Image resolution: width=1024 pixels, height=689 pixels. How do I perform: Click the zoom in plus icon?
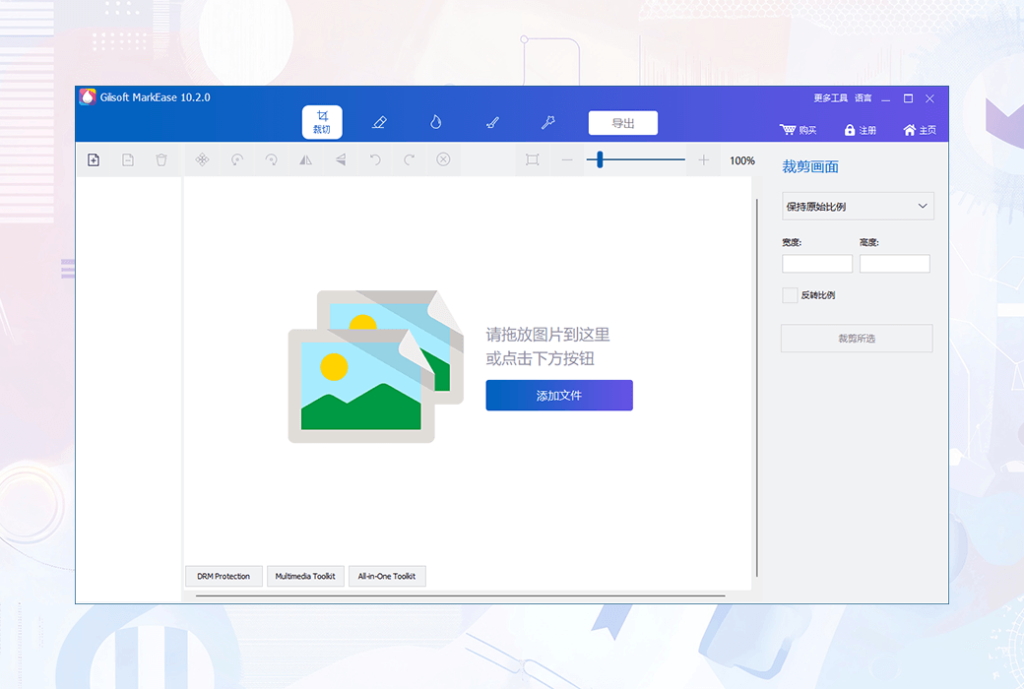click(x=703, y=160)
